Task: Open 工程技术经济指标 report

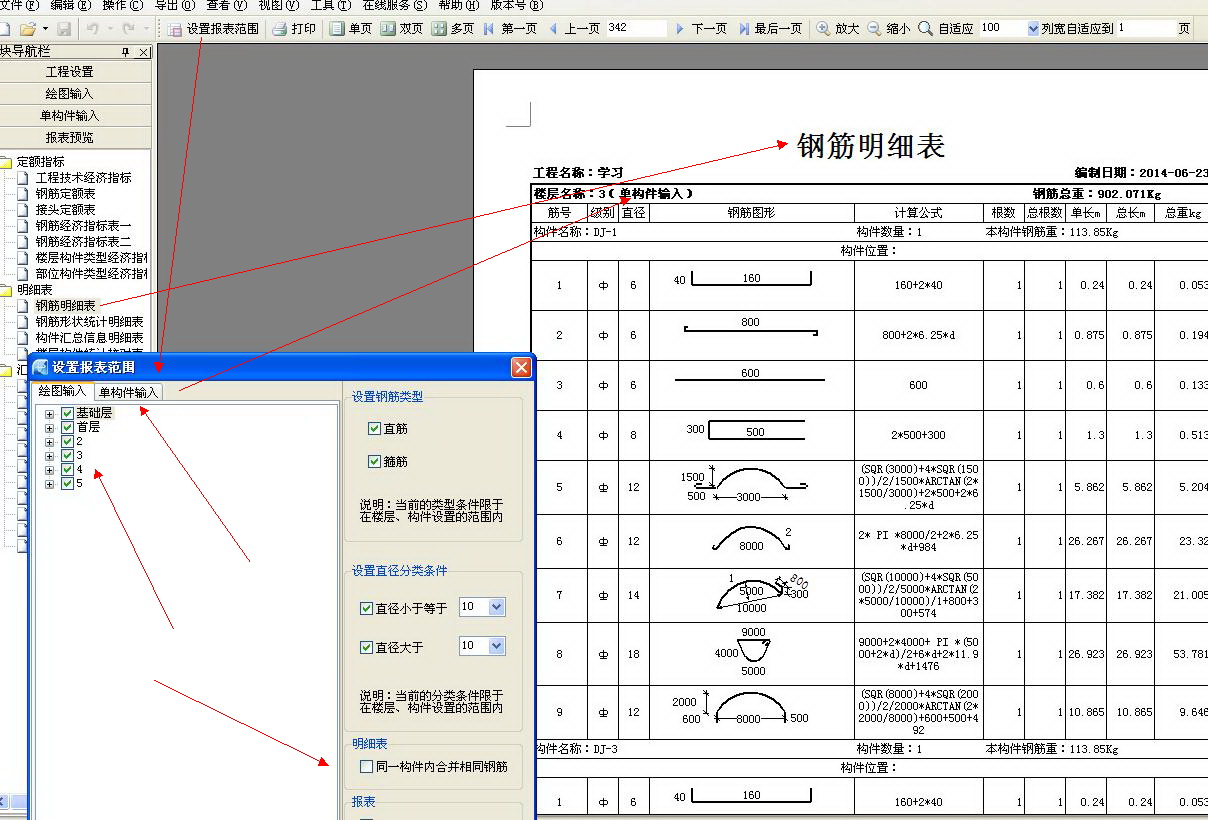Action: [83, 178]
